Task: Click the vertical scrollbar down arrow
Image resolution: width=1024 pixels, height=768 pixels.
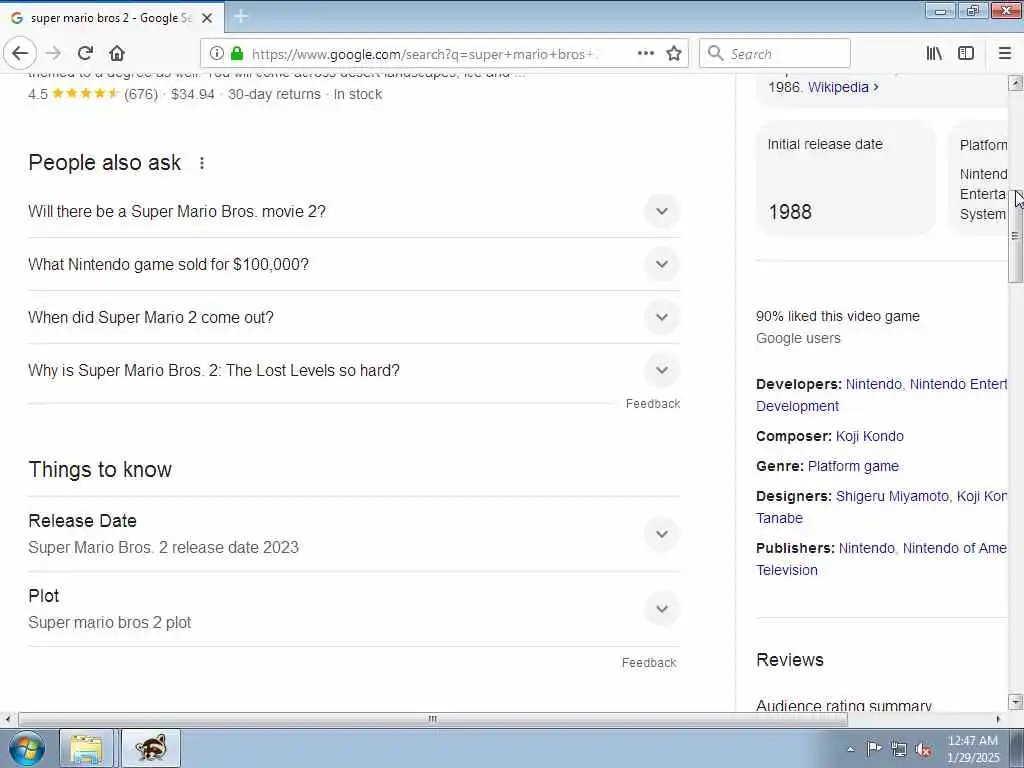Action: click(x=1015, y=702)
